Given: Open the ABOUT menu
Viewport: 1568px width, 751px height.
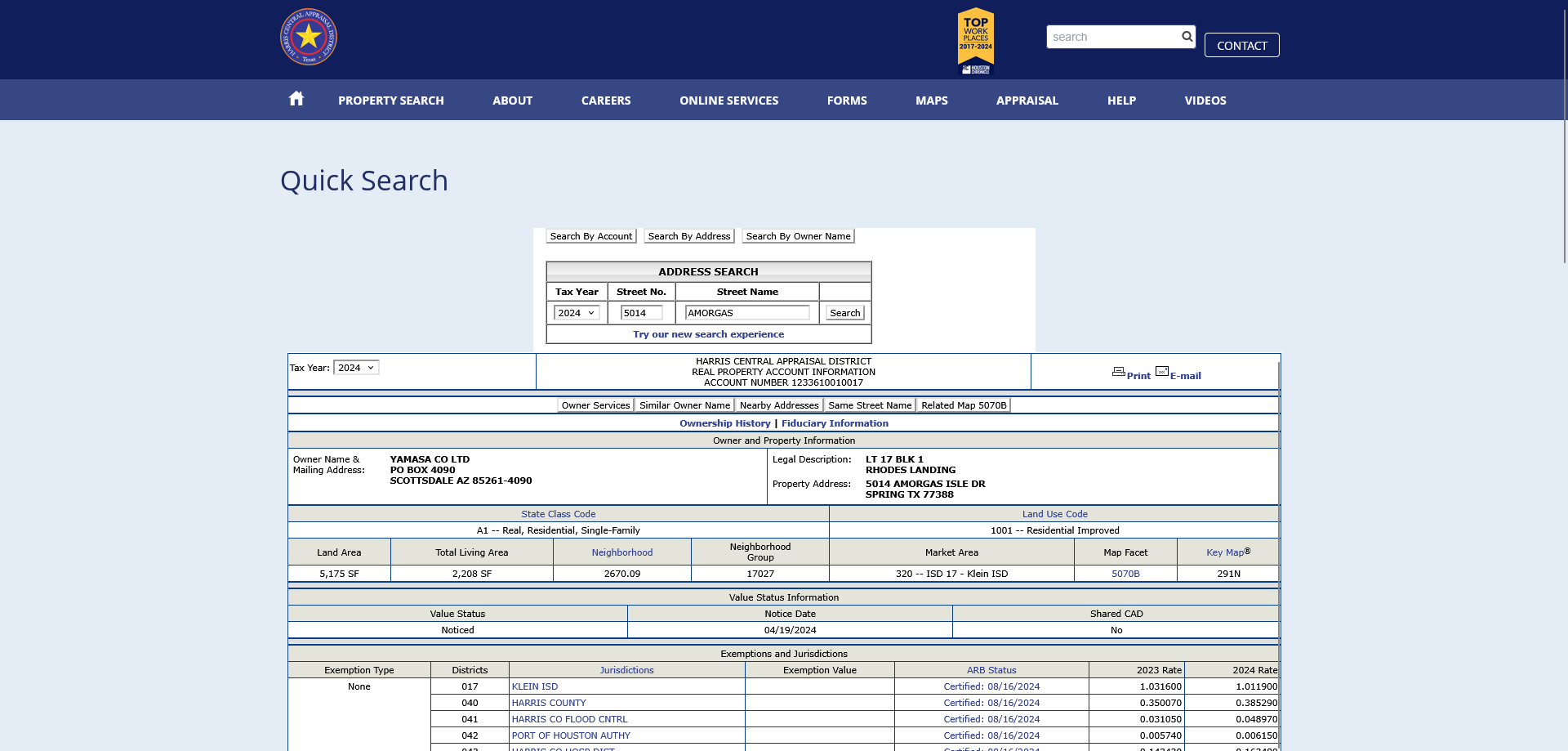Looking at the screenshot, I should tap(512, 101).
